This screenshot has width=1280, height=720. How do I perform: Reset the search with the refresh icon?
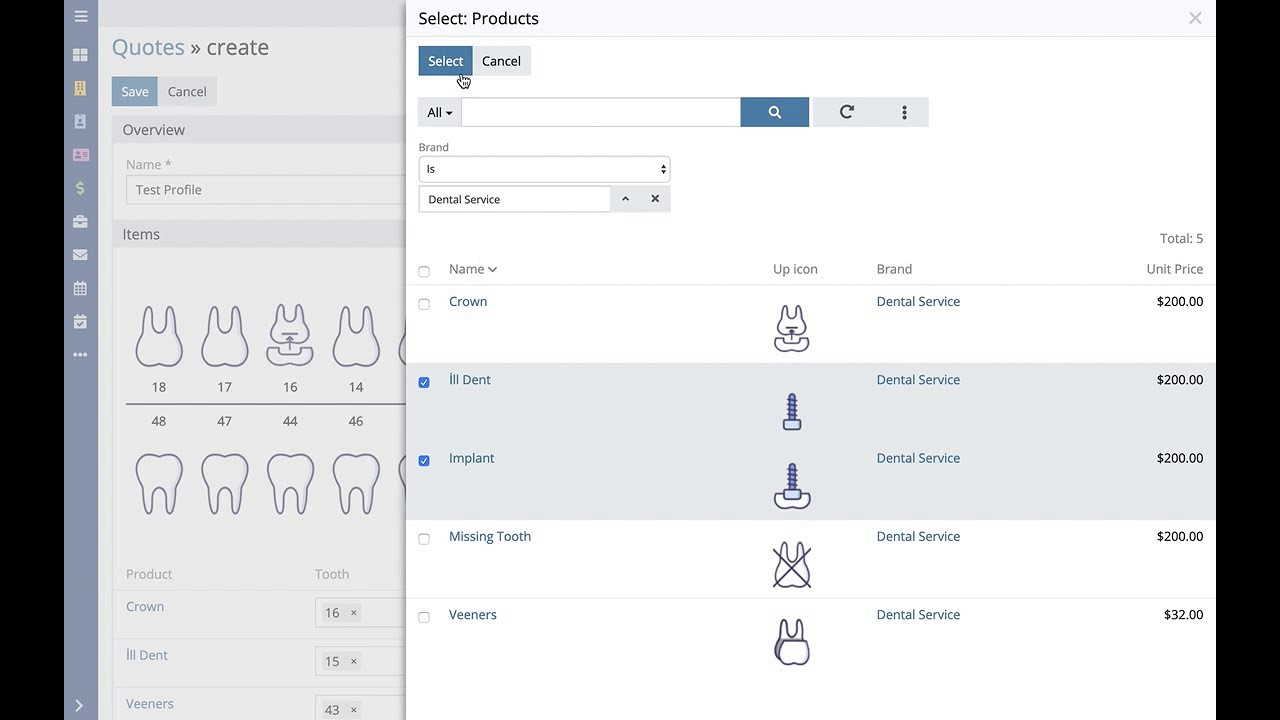point(847,112)
